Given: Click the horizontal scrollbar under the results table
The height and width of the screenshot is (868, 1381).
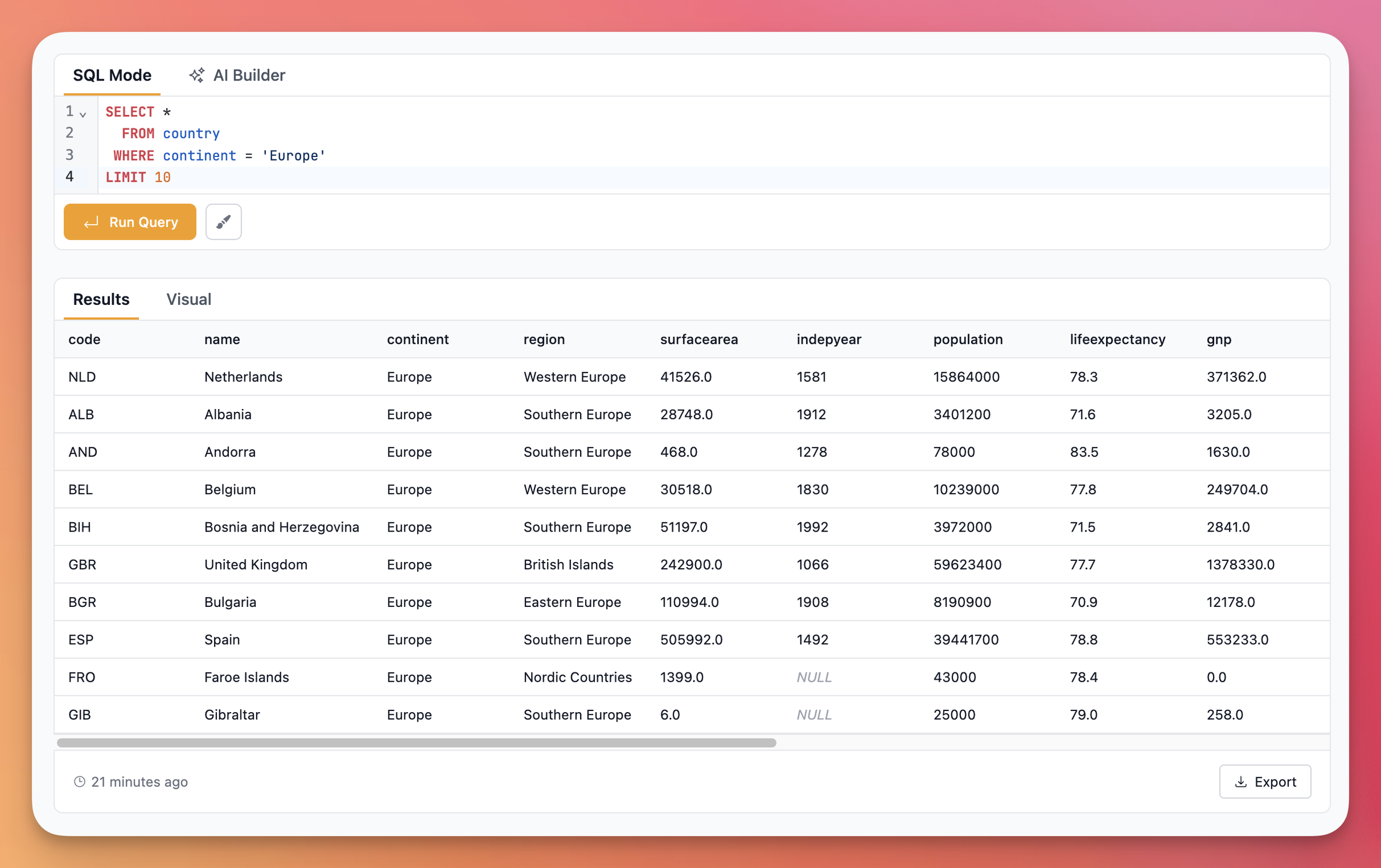Looking at the screenshot, I should point(416,743).
